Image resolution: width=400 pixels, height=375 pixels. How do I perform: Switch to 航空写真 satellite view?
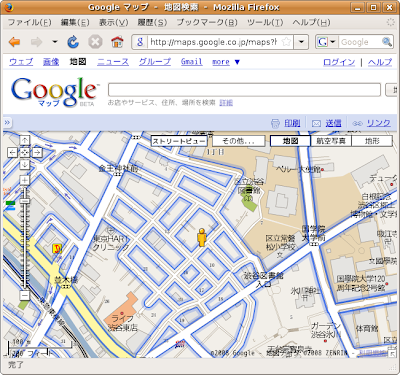click(331, 141)
